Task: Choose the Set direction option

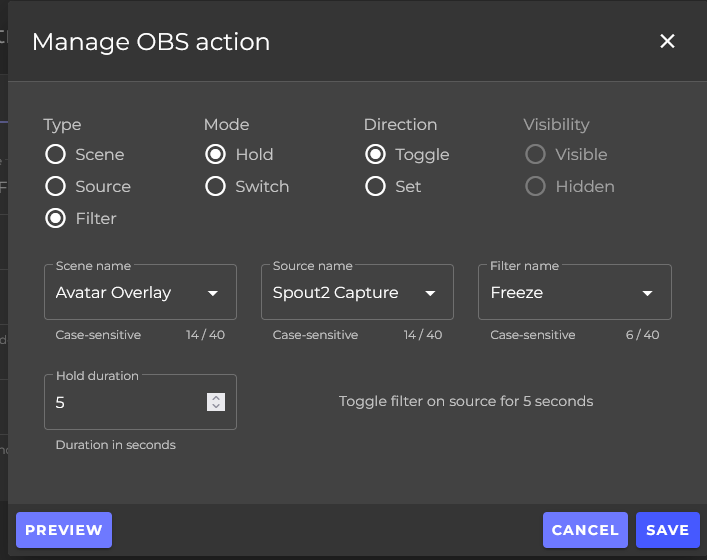Action: point(375,187)
